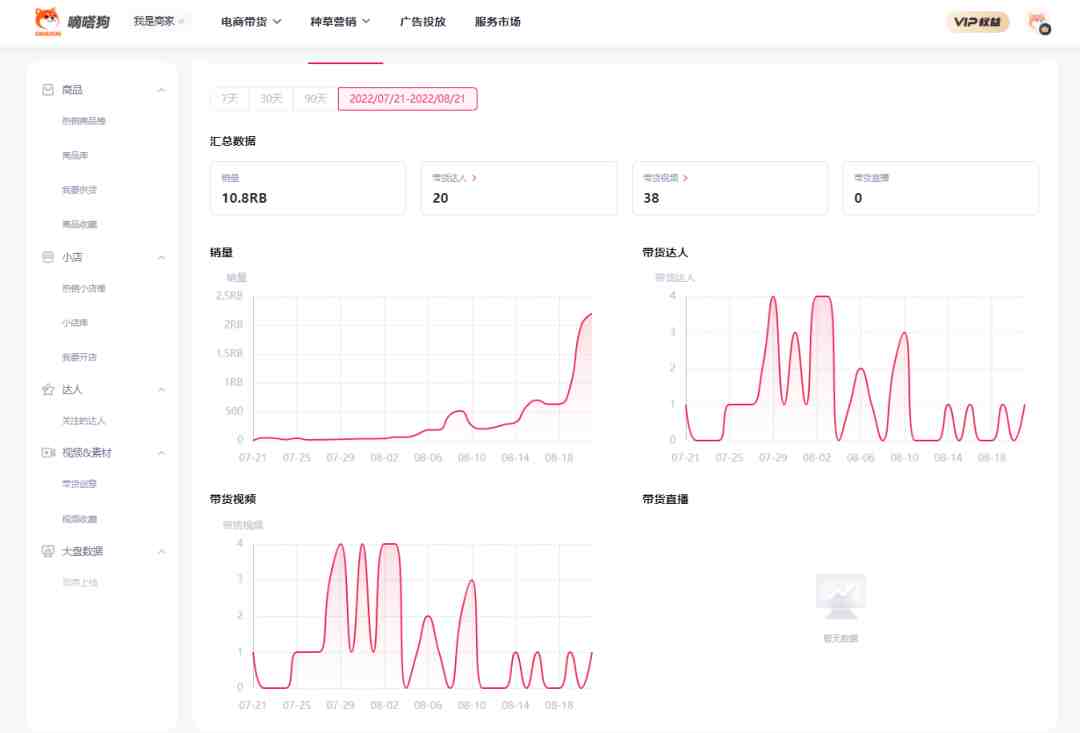Go to 广告投放 page
The width and height of the screenshot is (1080, 733).
423,21
